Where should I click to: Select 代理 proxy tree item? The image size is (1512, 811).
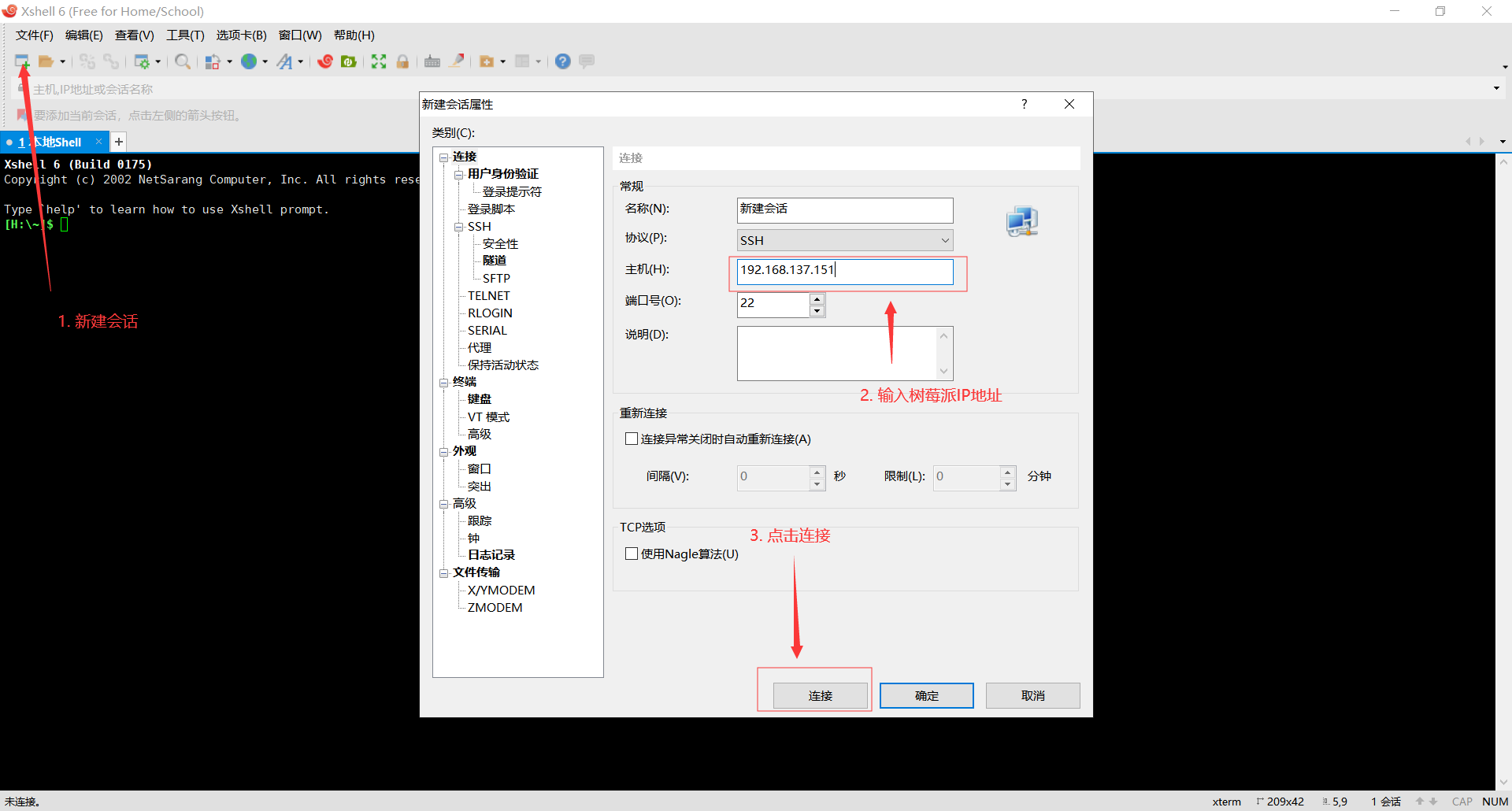click(479, 347)
